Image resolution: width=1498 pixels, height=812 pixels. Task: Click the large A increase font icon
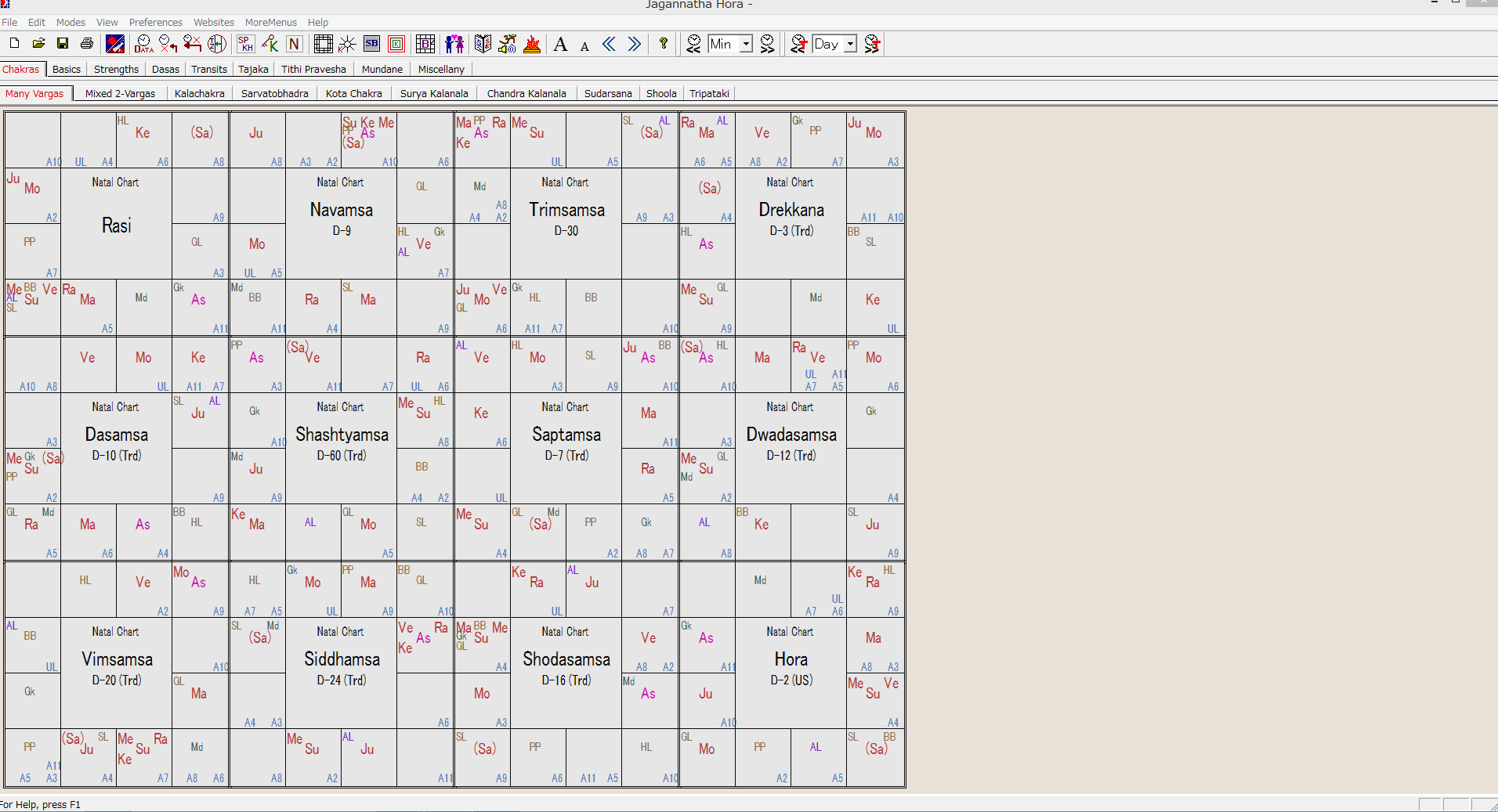pyautogui.click(x=560, y=45)
